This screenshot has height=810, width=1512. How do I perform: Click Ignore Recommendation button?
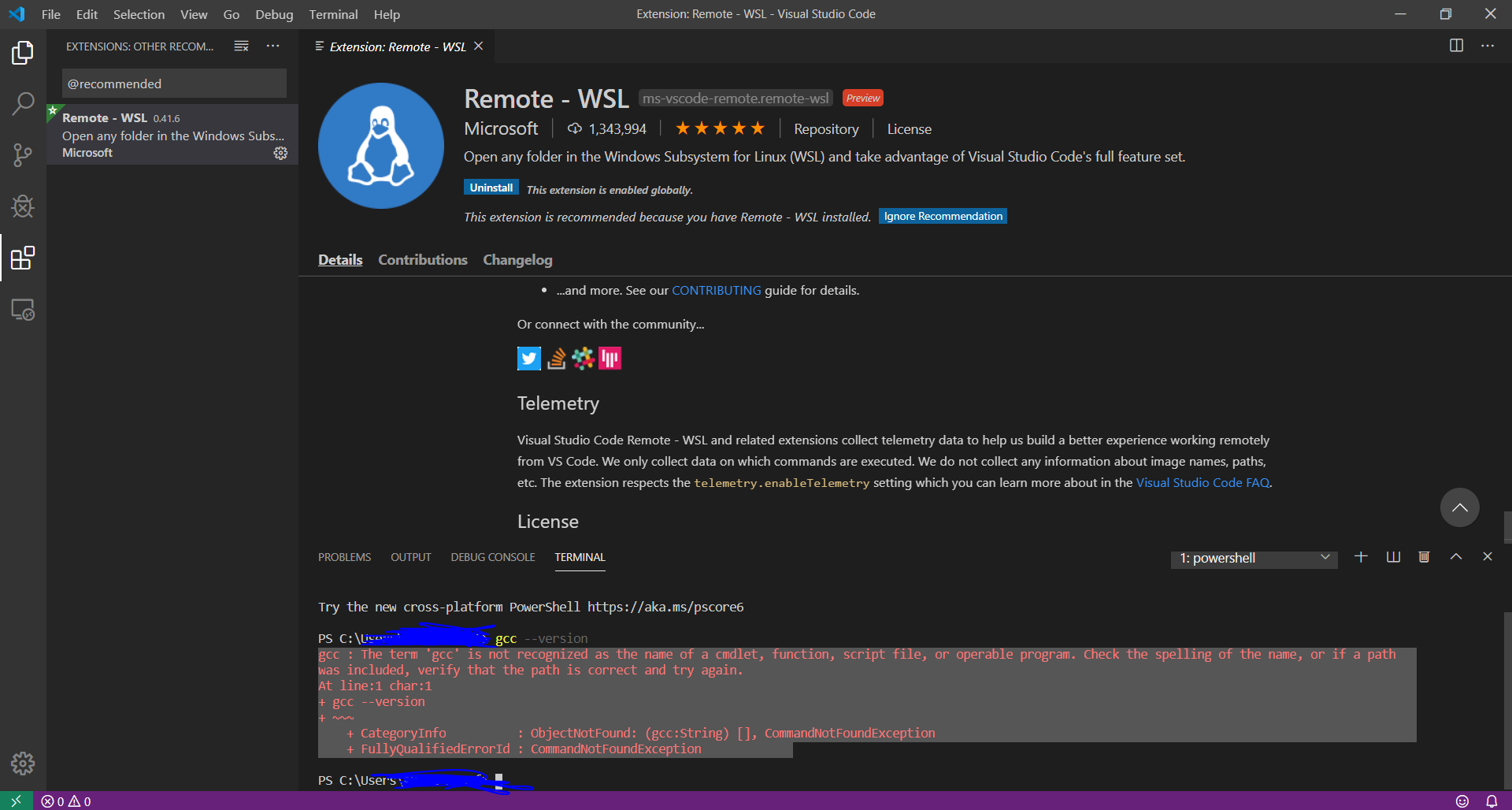click(943, 216)
